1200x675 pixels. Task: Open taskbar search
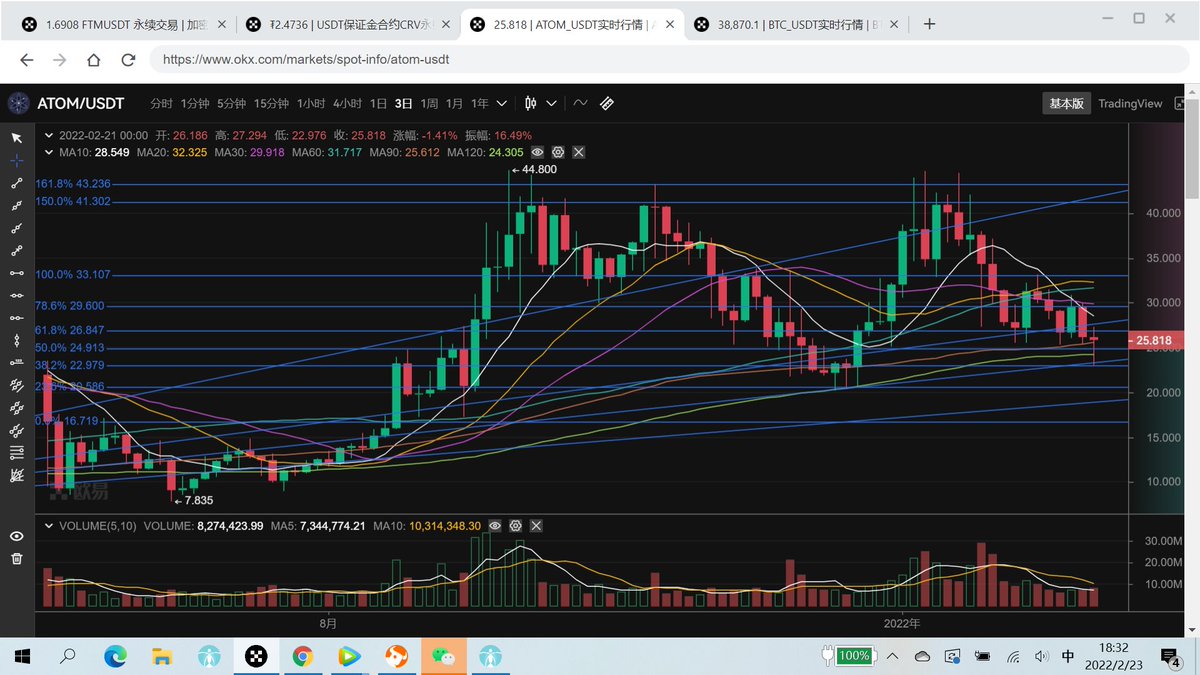(68, 656)
